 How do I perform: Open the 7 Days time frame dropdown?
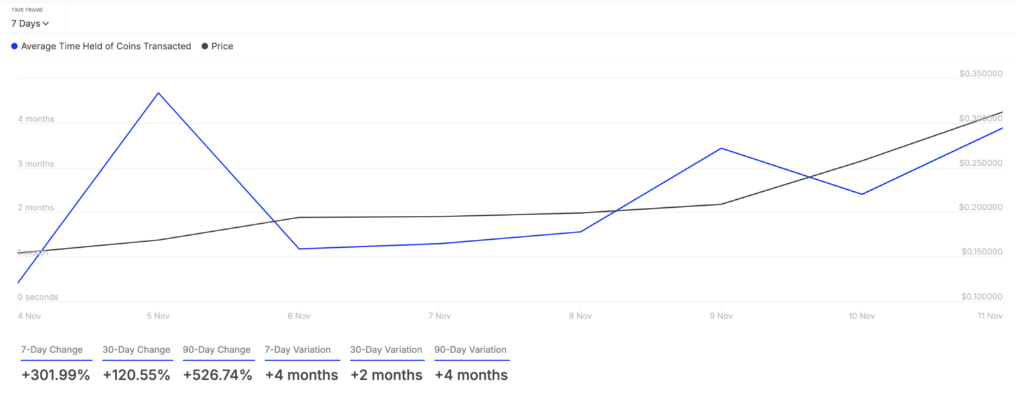(x=30, y=23)
